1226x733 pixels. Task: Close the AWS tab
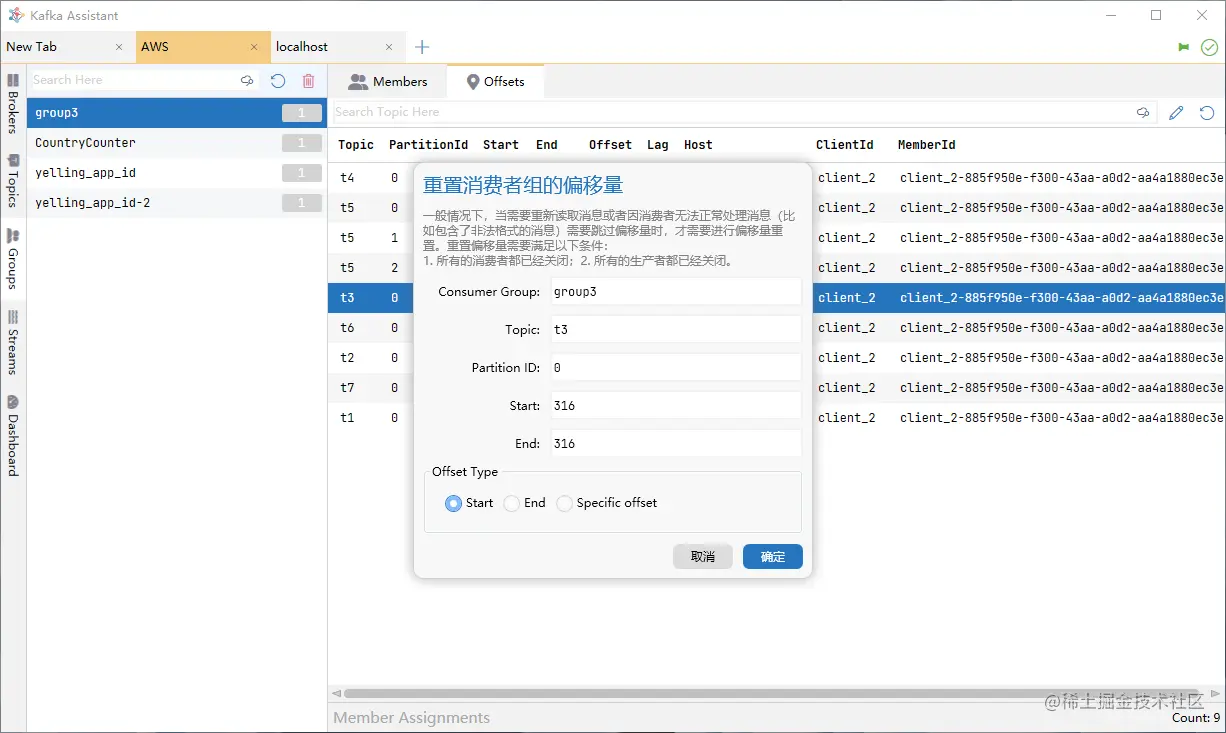[x=254, y=47]
